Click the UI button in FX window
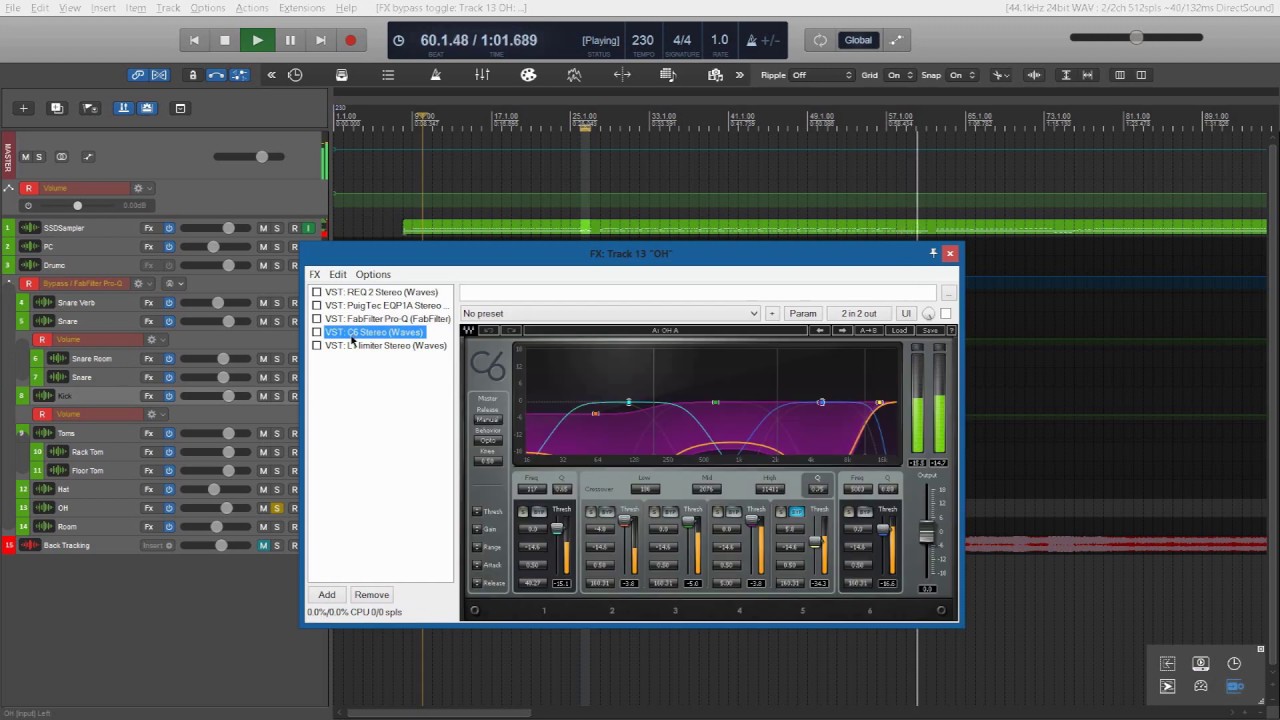Viewport: 1280px width, 720px height. click(x=906, y=314)
